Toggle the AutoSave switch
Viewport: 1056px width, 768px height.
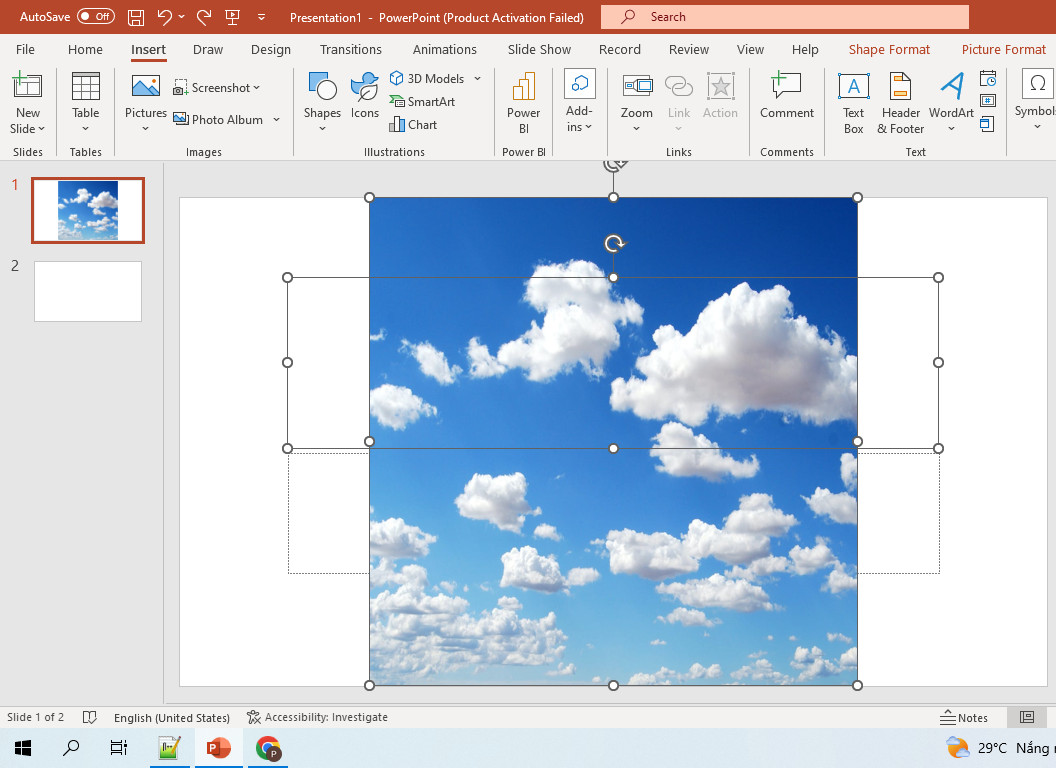point(96,17)
